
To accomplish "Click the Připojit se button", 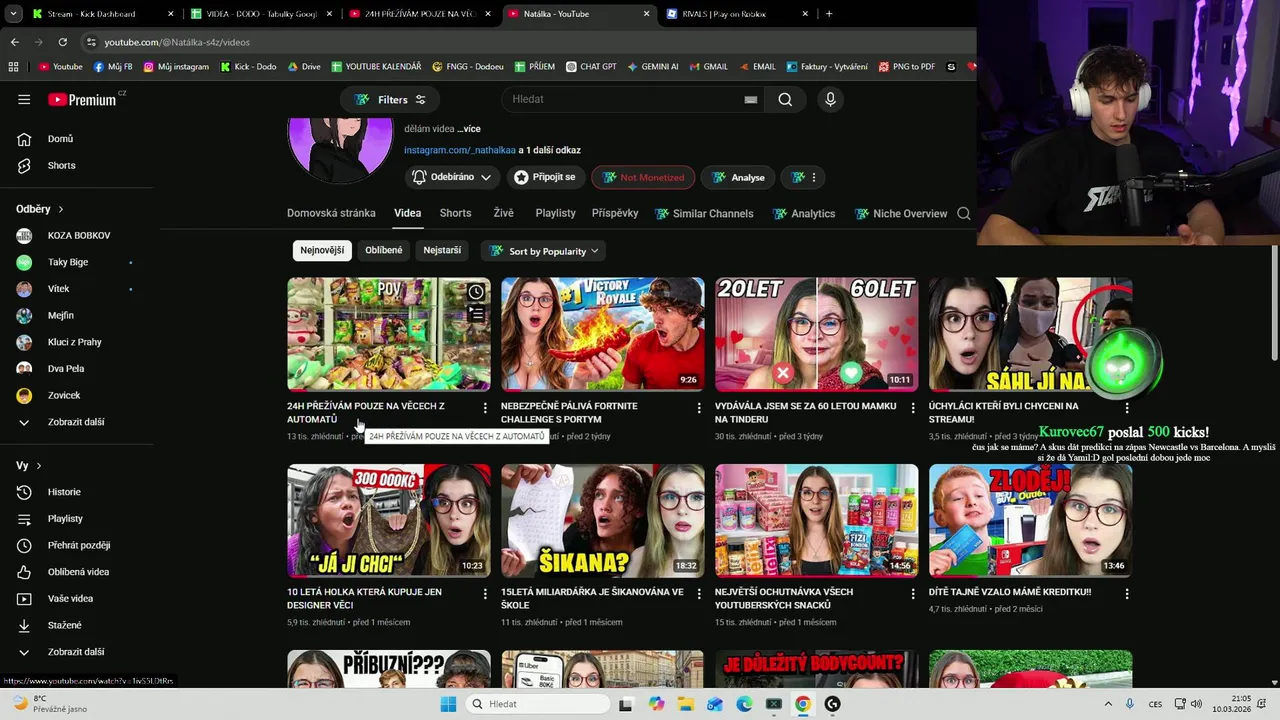I will [545, 177].
